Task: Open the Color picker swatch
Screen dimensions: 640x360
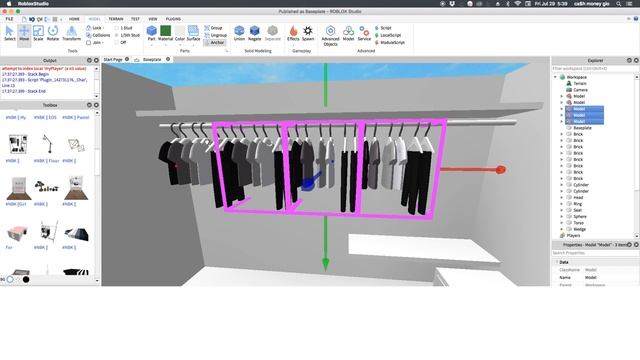Action: pyautogui.click(x=180, y=33)
